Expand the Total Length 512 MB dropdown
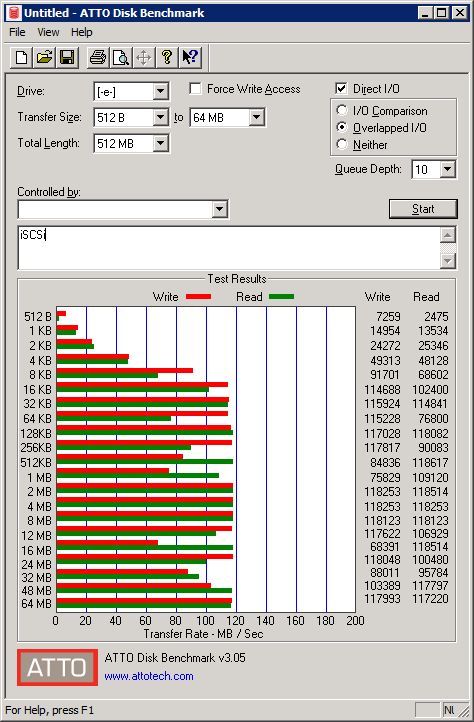 160,143
